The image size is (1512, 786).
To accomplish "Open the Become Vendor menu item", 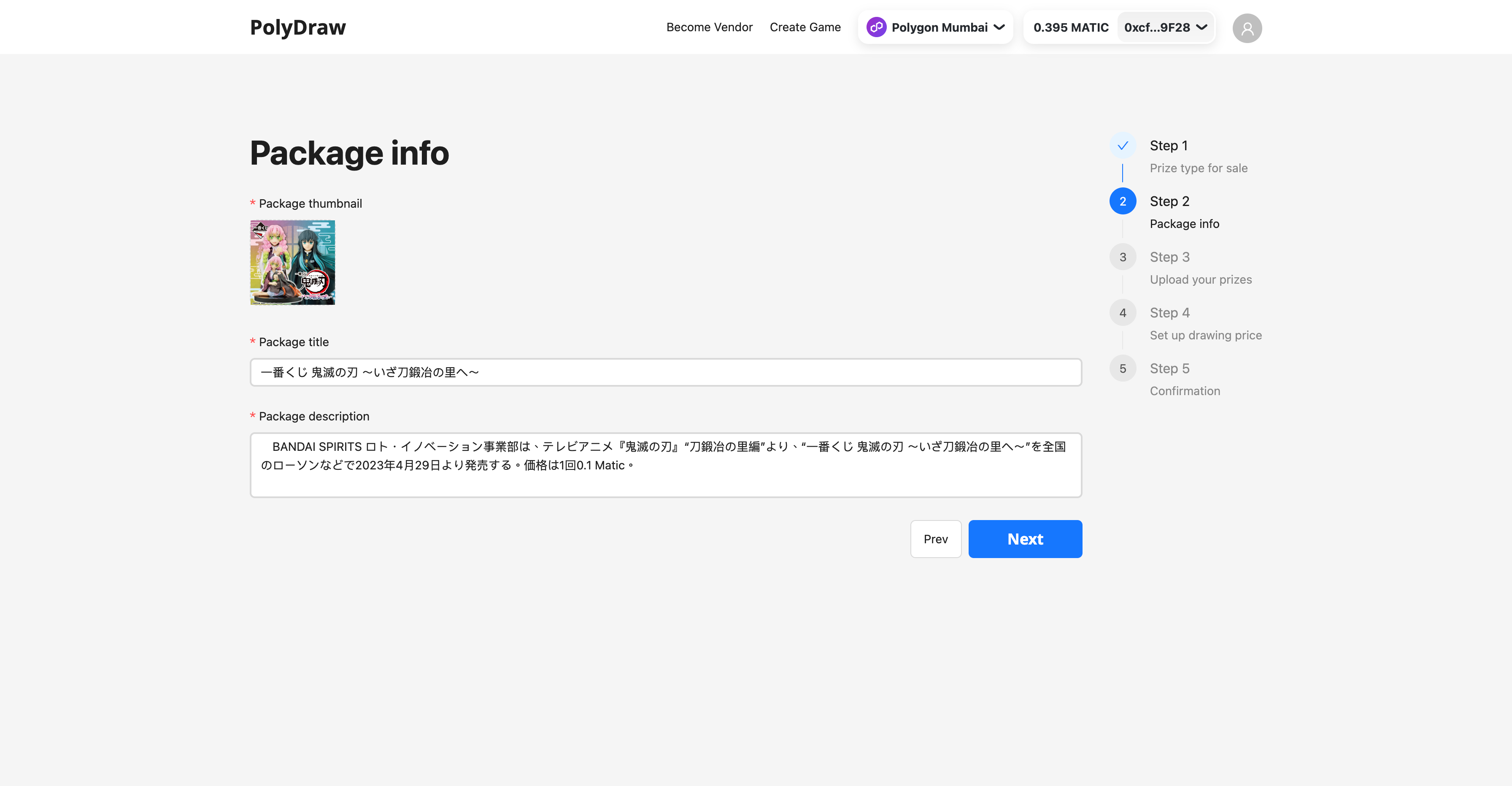I will point(709,27).
